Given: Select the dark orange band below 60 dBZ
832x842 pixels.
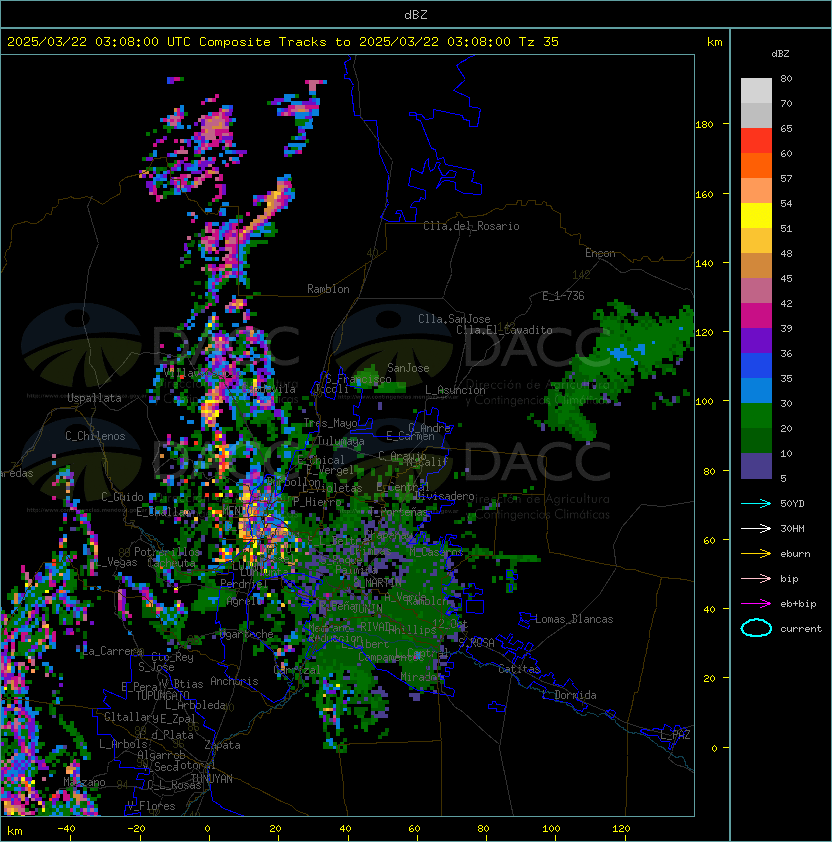Looking at the screenshot, I should point(756,165).
